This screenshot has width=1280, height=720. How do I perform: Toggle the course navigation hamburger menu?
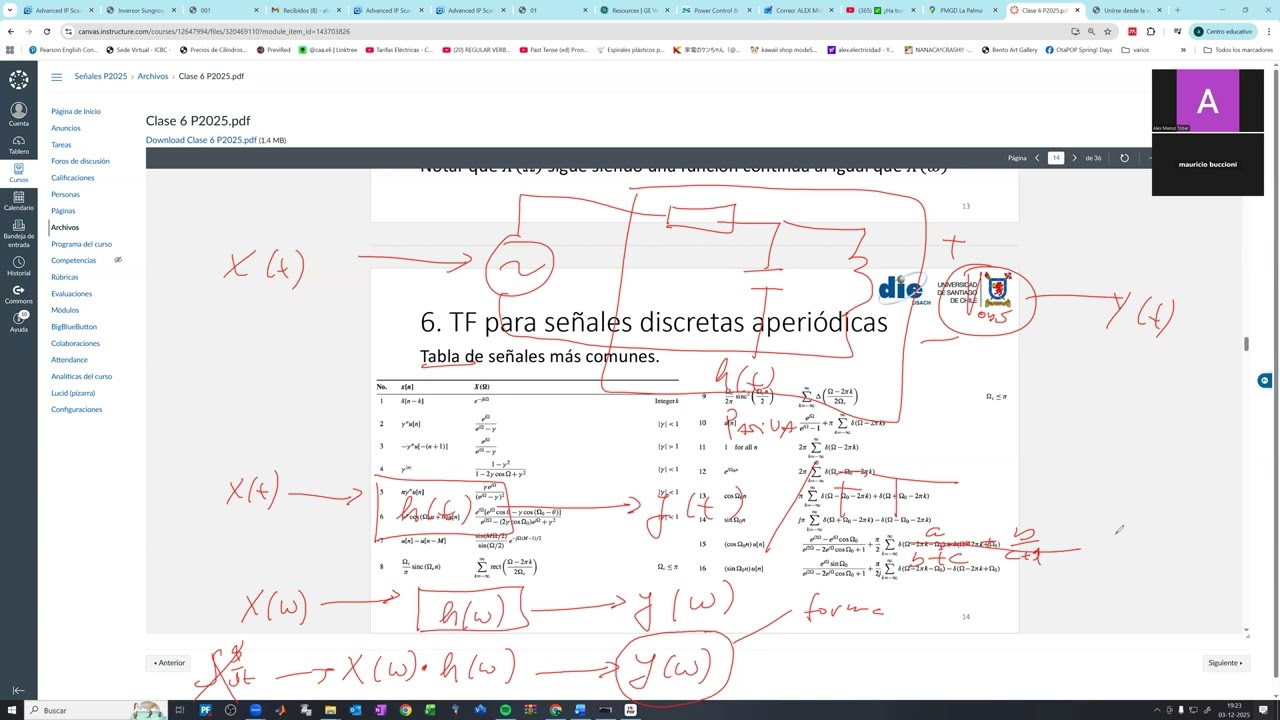click(56, 77)
